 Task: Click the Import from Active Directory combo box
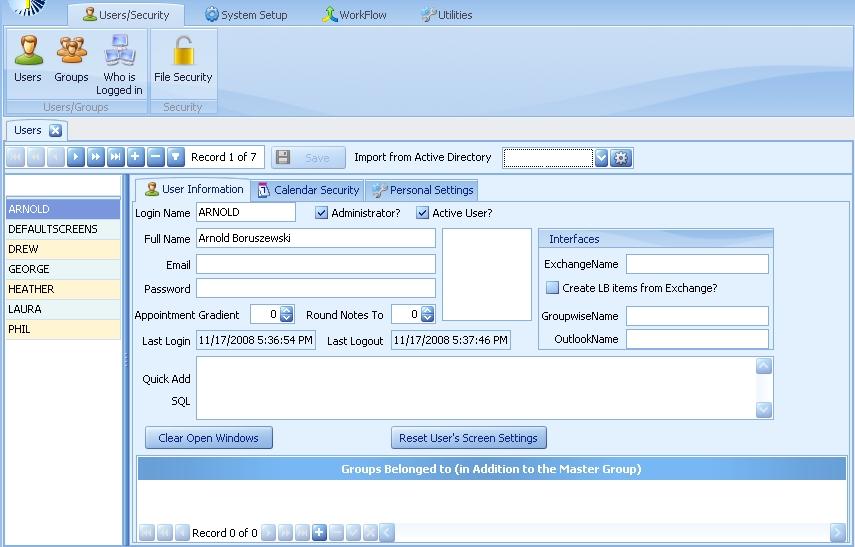pos(547,158)
